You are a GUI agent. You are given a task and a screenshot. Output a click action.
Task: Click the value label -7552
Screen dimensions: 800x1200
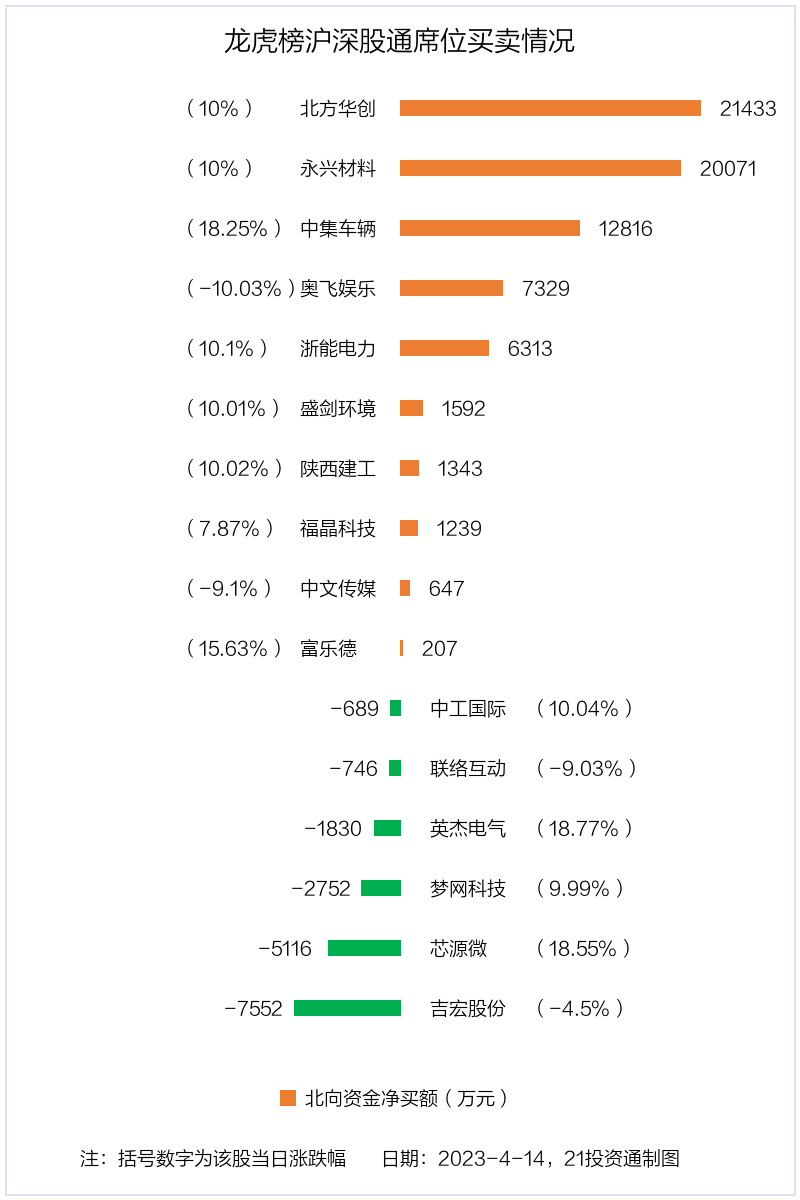[254, 1008]
